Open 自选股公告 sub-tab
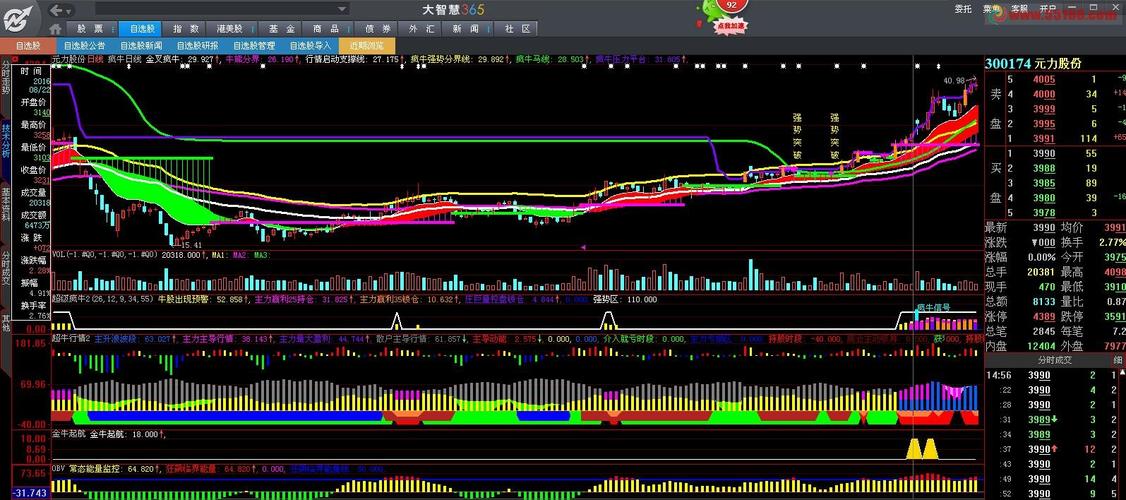 (83, 46)
